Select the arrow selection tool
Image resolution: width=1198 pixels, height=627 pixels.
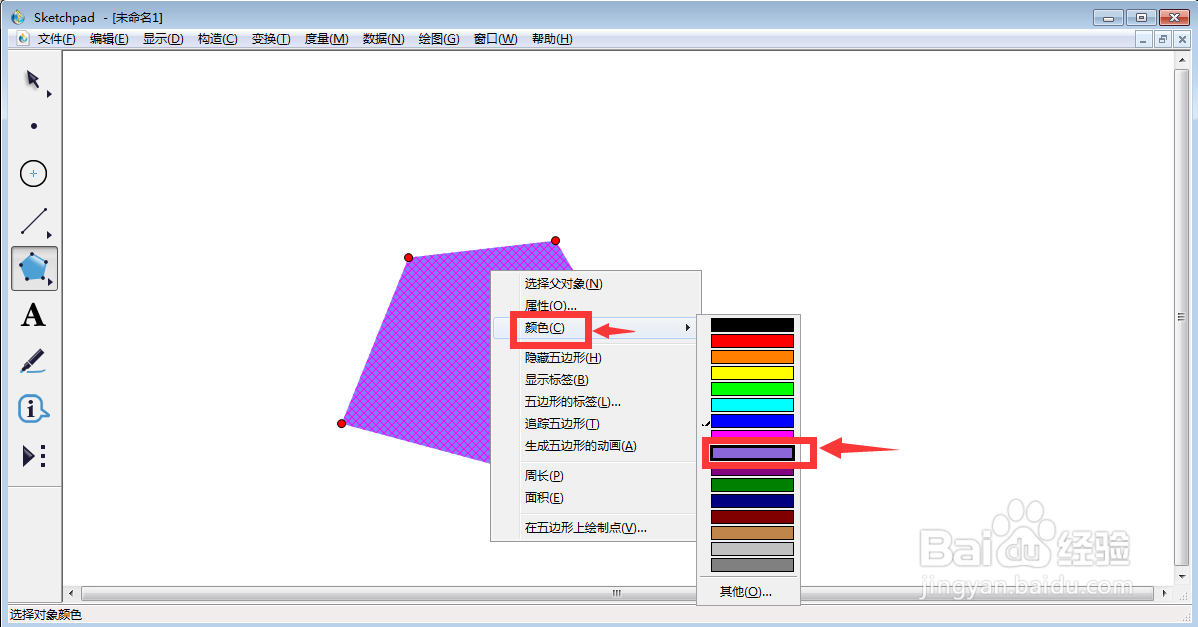pyautogui.click(x=33, y=80)
